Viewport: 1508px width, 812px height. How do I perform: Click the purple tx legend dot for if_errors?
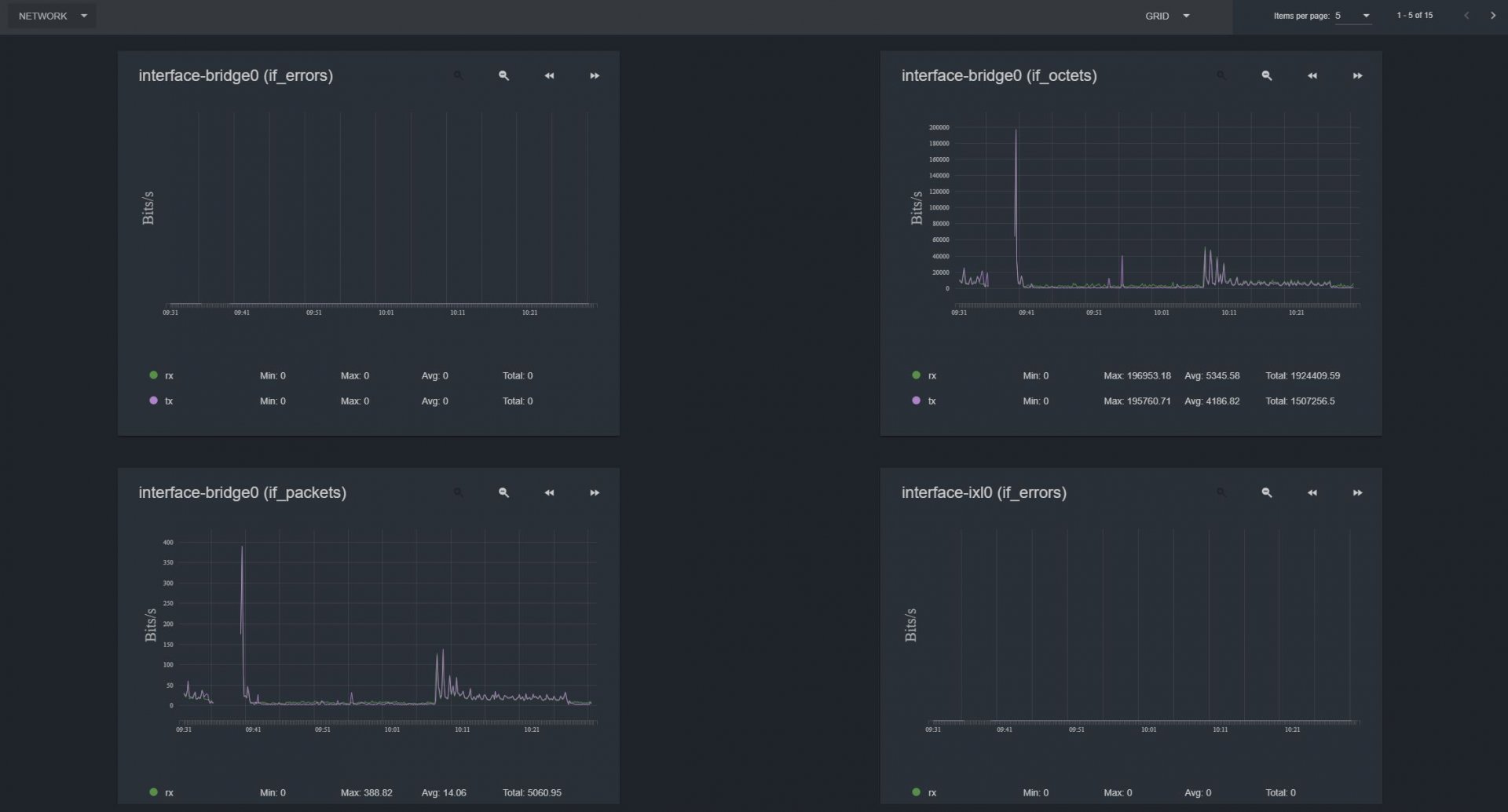[x=153, y=401]
